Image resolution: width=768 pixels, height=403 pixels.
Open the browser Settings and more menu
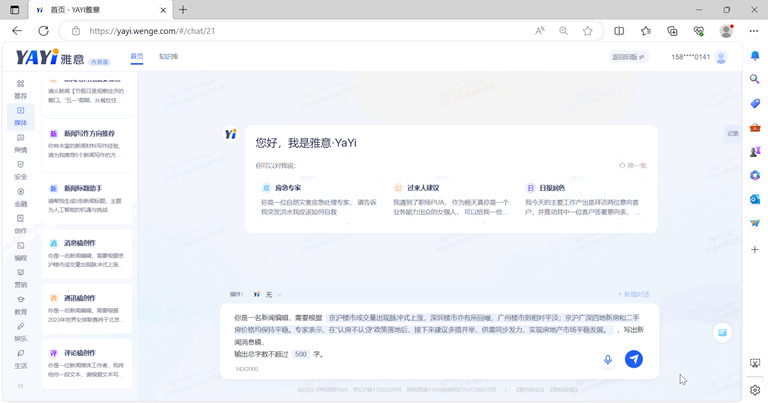point(753,31)
